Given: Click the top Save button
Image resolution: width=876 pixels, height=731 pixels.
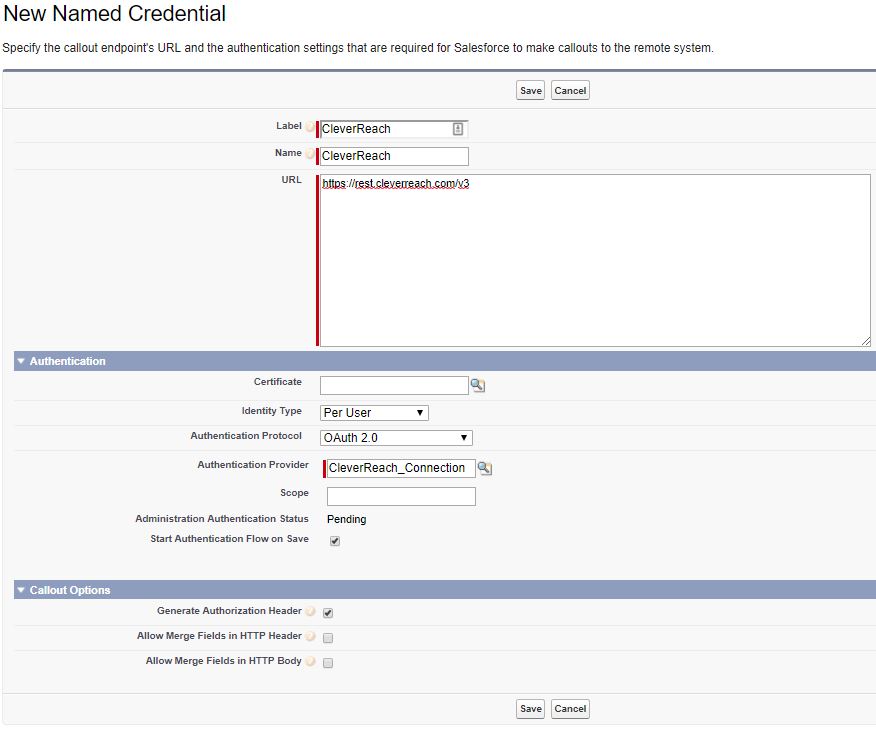Looking at the screenshot, I should [x=530, y=91].
